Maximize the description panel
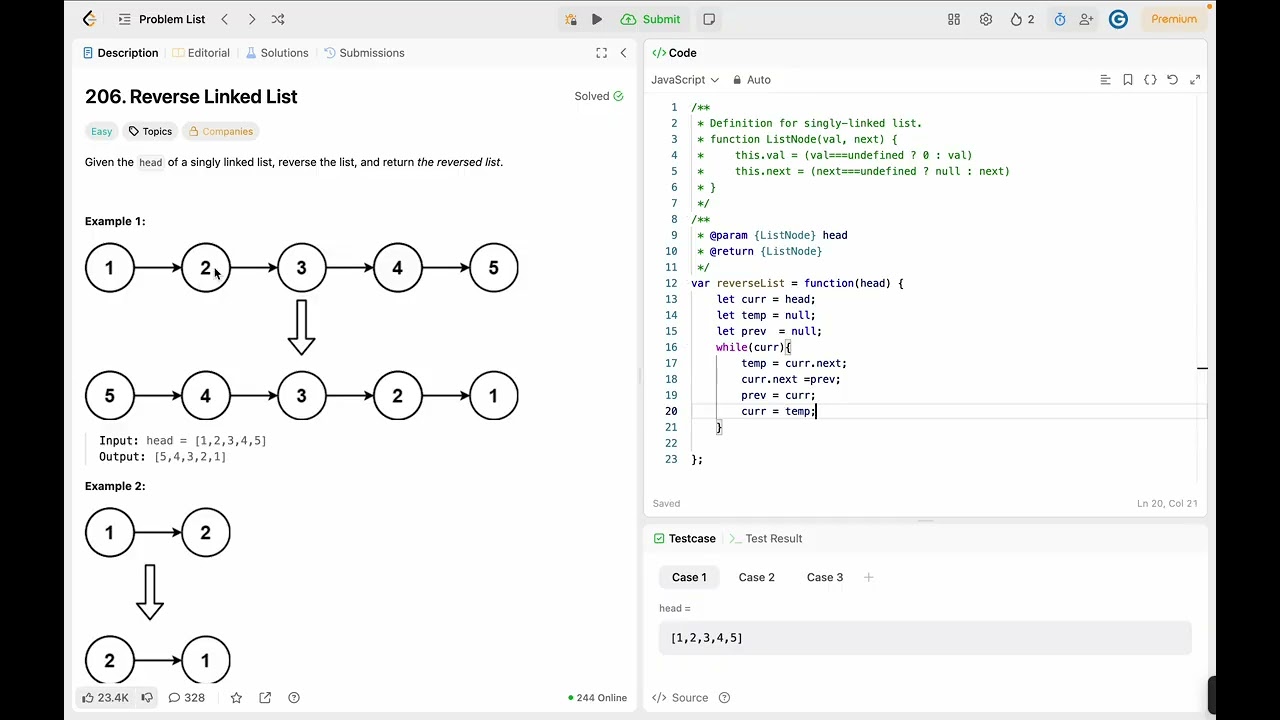The image size is (1280, 720). [x=602, y=53]
